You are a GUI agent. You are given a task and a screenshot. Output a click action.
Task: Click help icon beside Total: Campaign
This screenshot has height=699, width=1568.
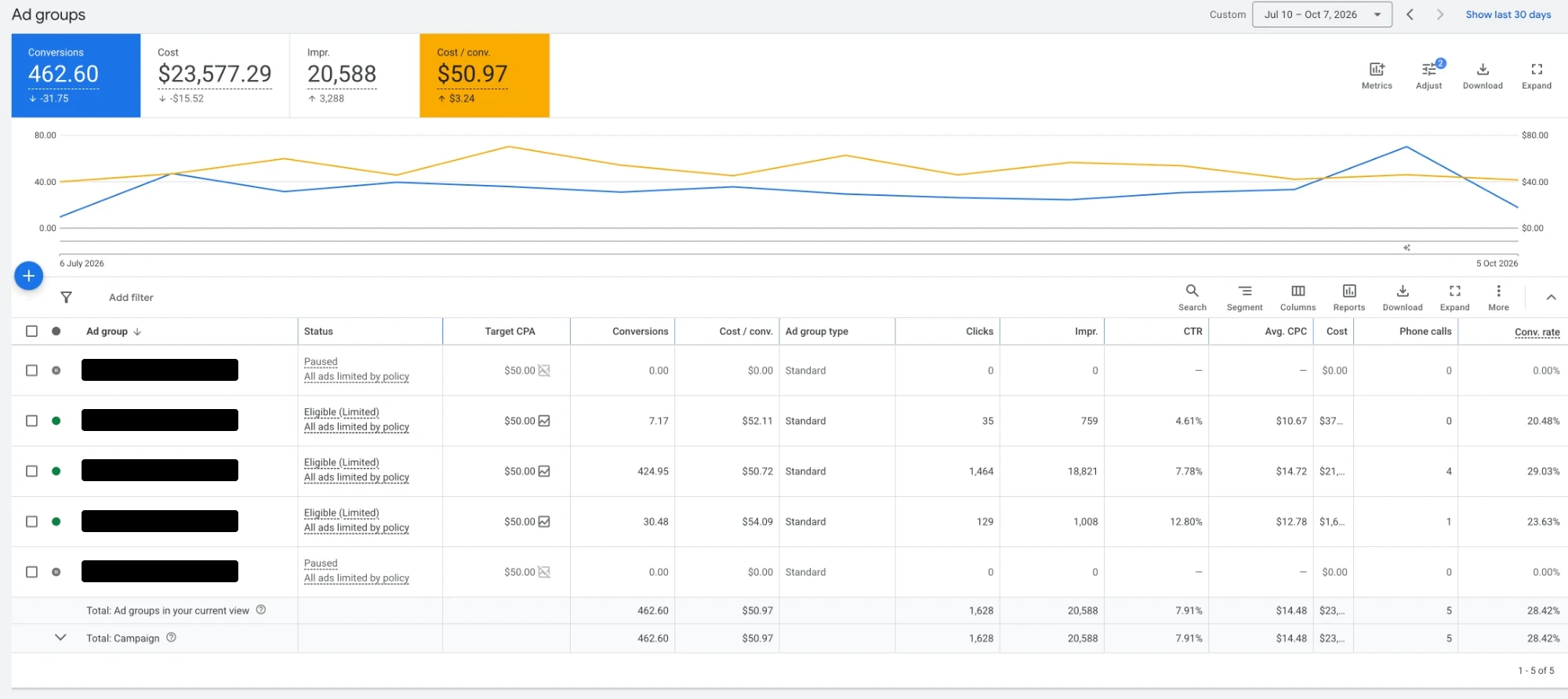point(171,638)
